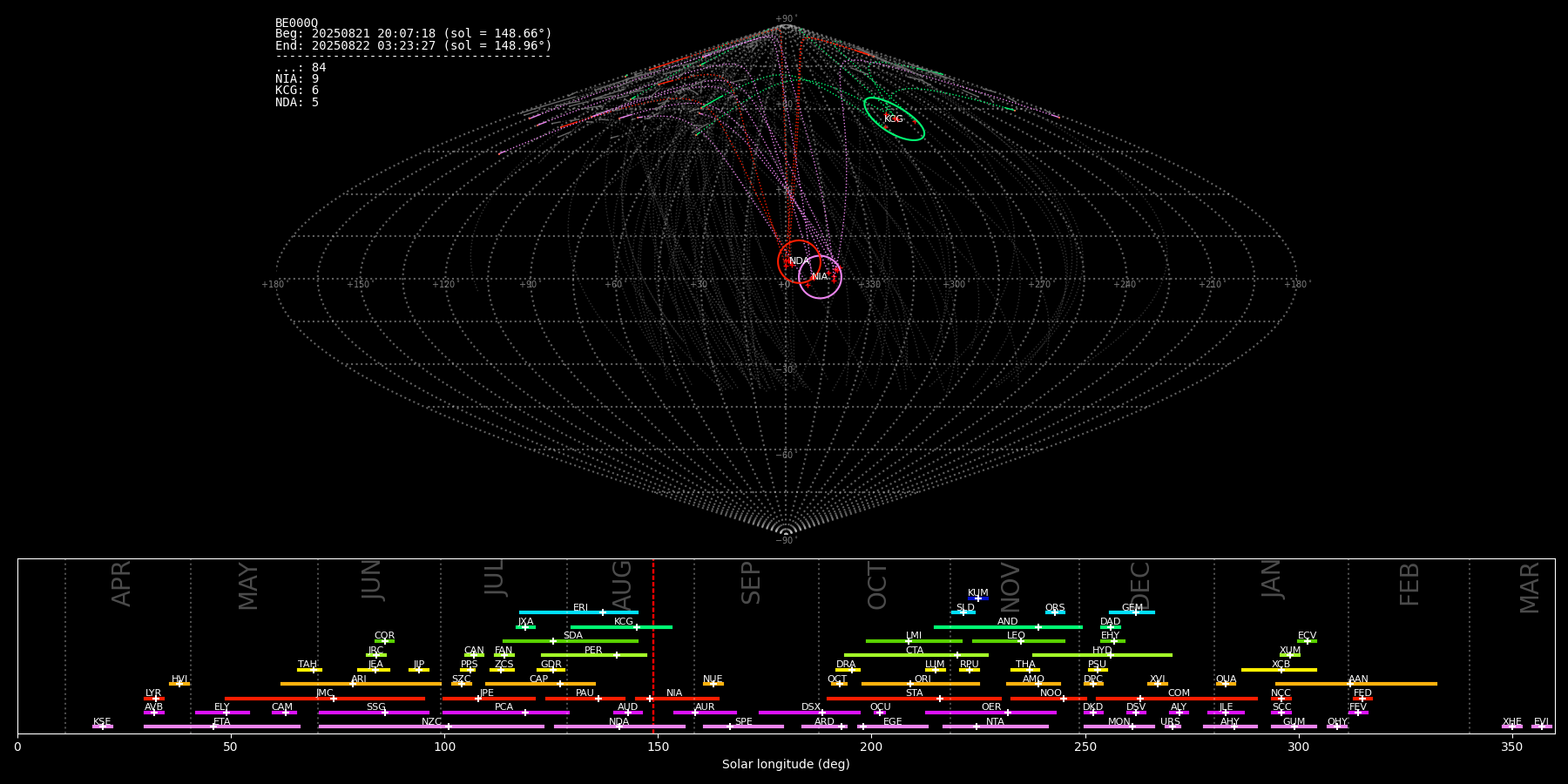1568x784 pixels.
Task: Click the +120 longitude label
Action: [x=443, y=284]
